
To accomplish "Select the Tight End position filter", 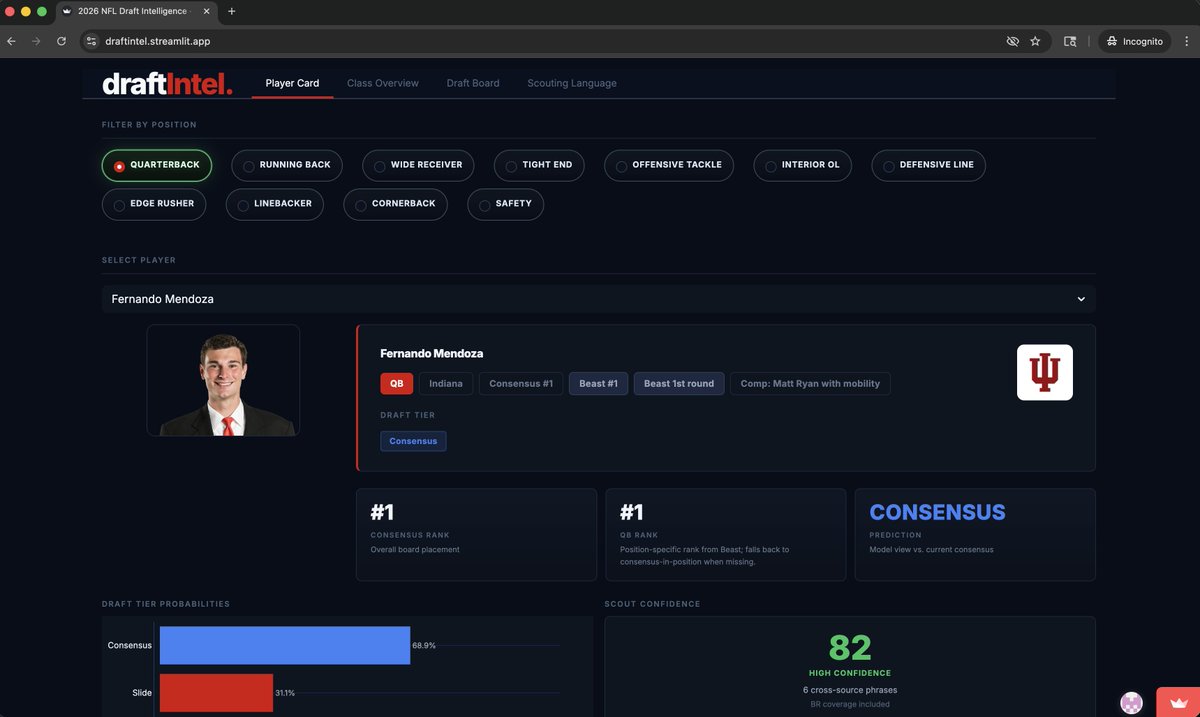I will (x=539, y=165).
